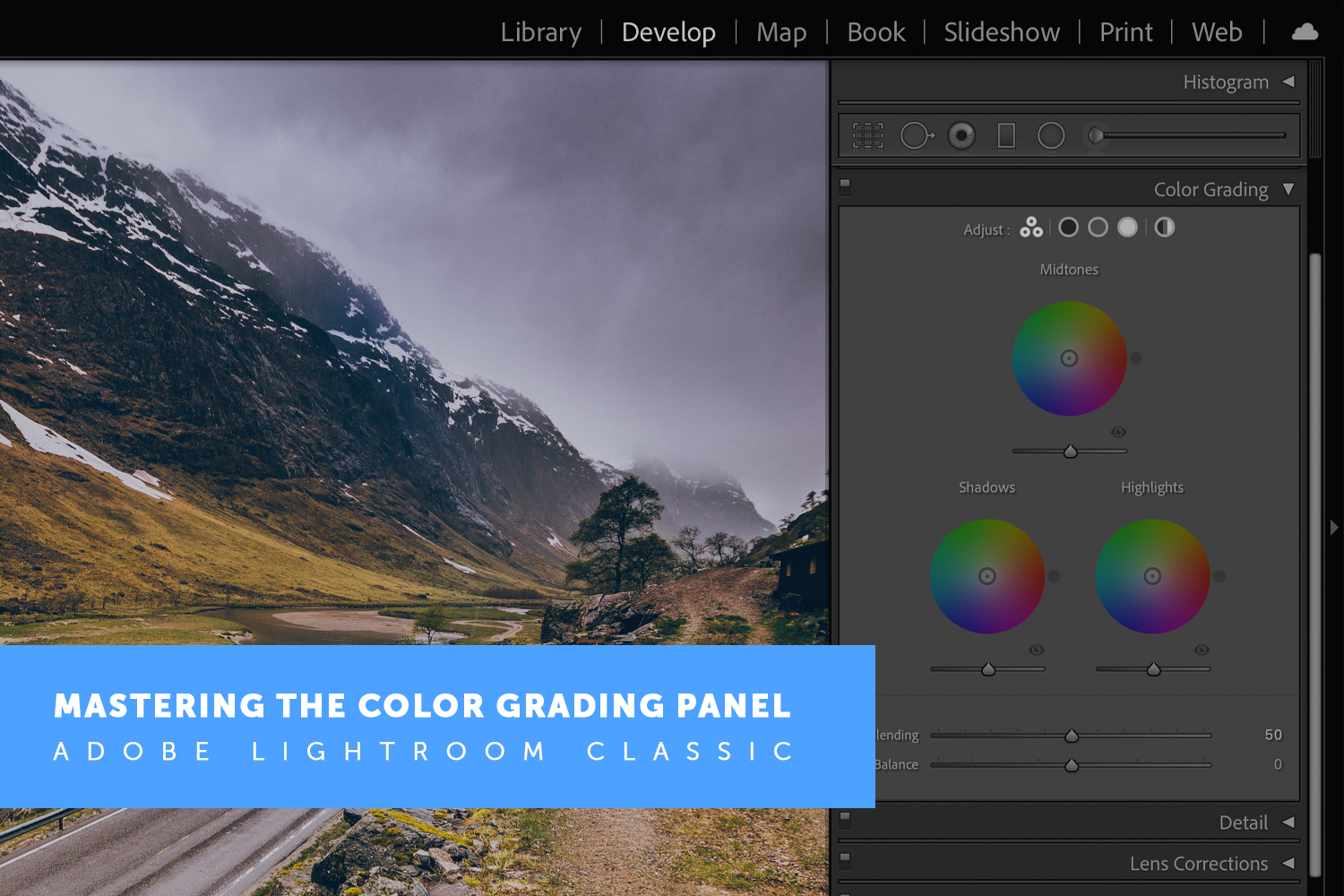Select the Radial Filter tool
Image resolution: width=1344 pixels, height=896 pixels.
tap(1051, 136)
